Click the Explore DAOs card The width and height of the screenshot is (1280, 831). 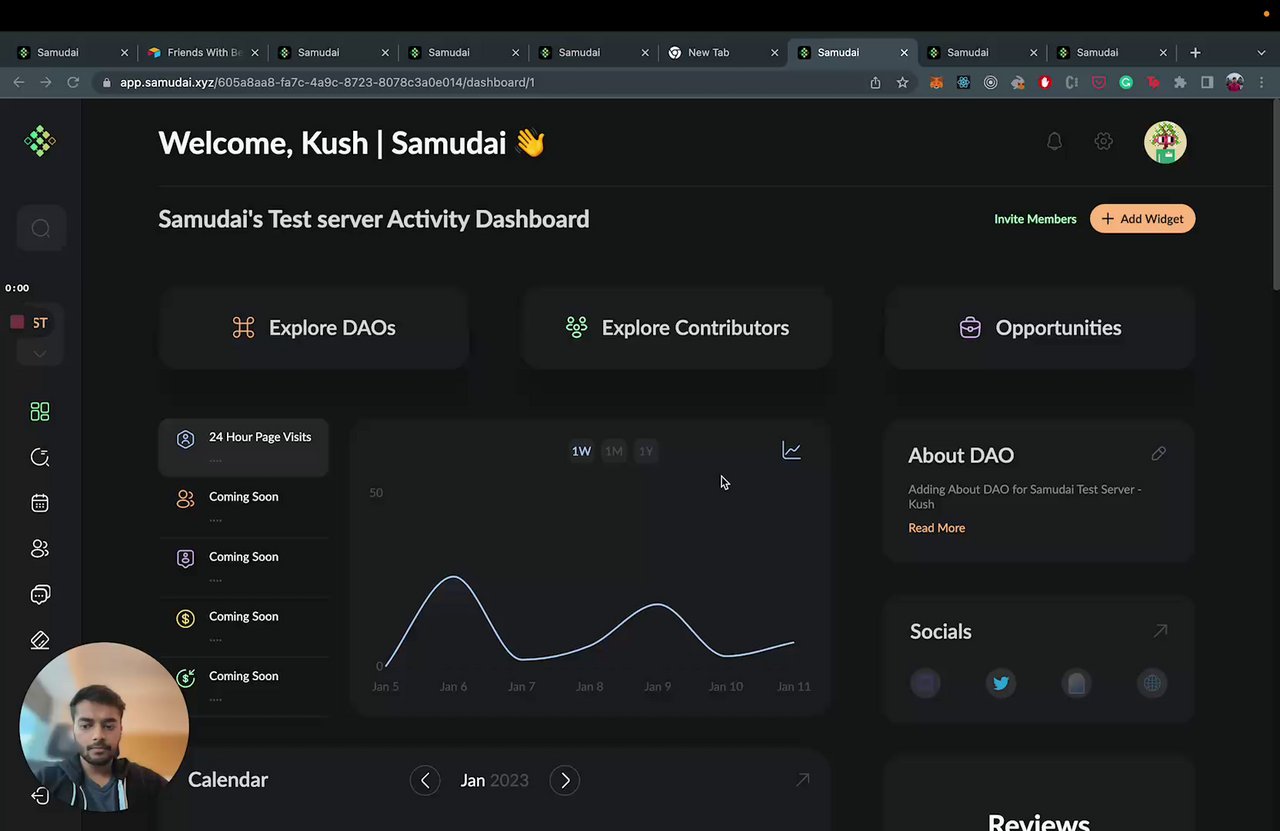pos(313,328)
